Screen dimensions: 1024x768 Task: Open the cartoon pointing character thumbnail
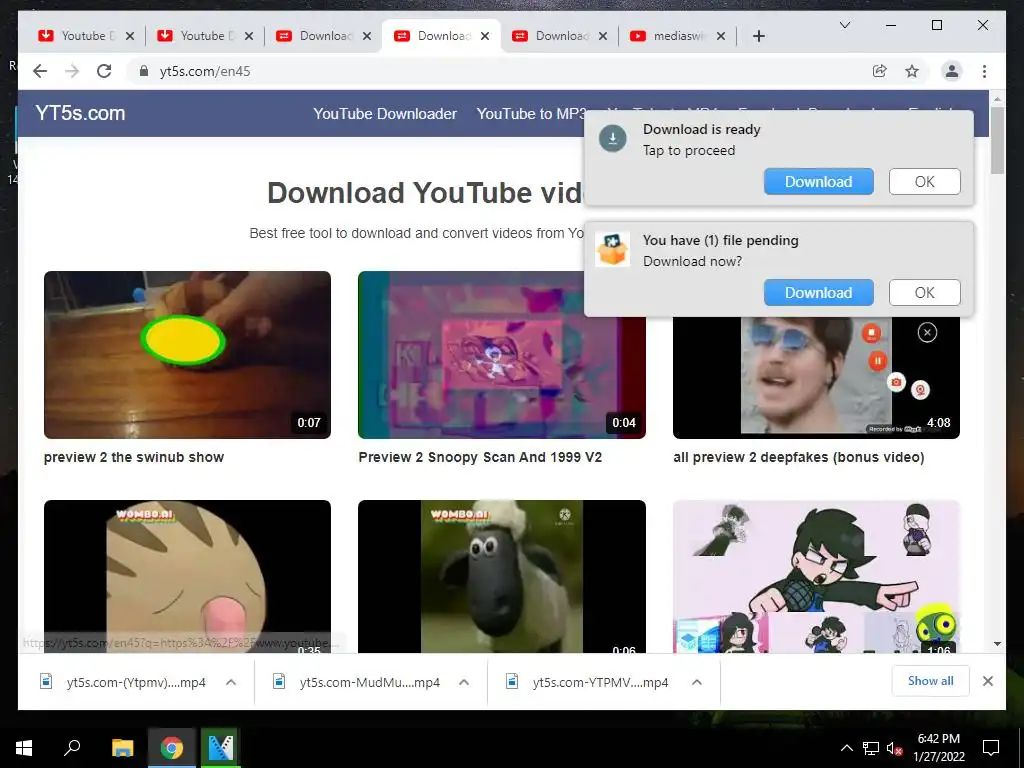tap(816, 577)
